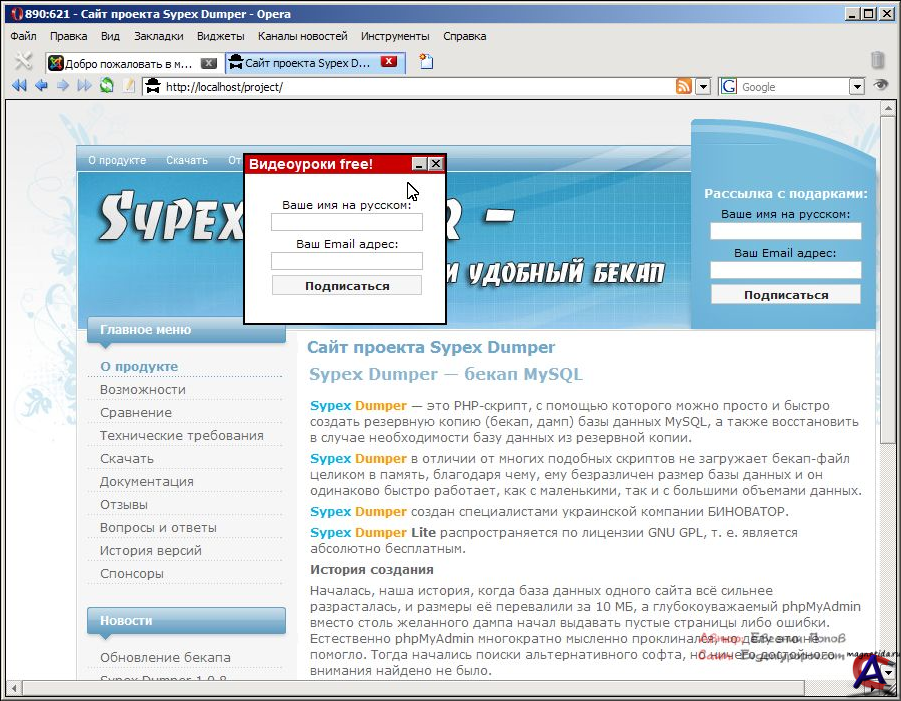Expand the address bar history dropdown

pyautogui.click(x=703, y=87)
